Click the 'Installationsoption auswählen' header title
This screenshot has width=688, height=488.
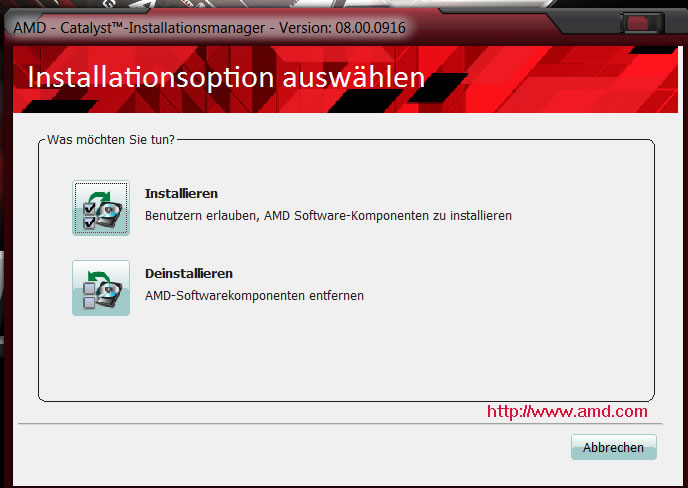(226, 78)
